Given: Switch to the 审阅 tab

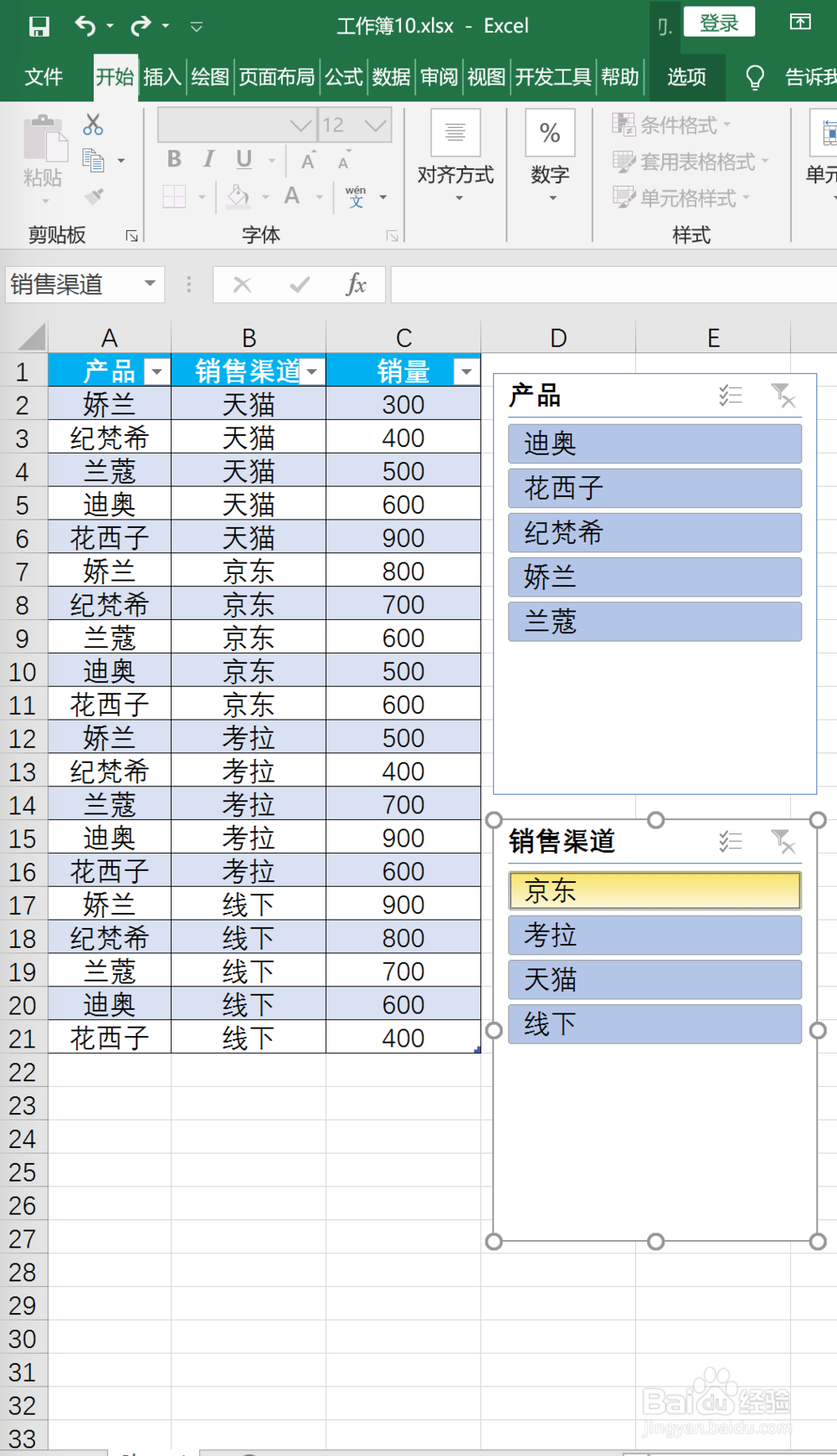Looking at the screenshot, I should pyautogui.click(x=439, y=77).
